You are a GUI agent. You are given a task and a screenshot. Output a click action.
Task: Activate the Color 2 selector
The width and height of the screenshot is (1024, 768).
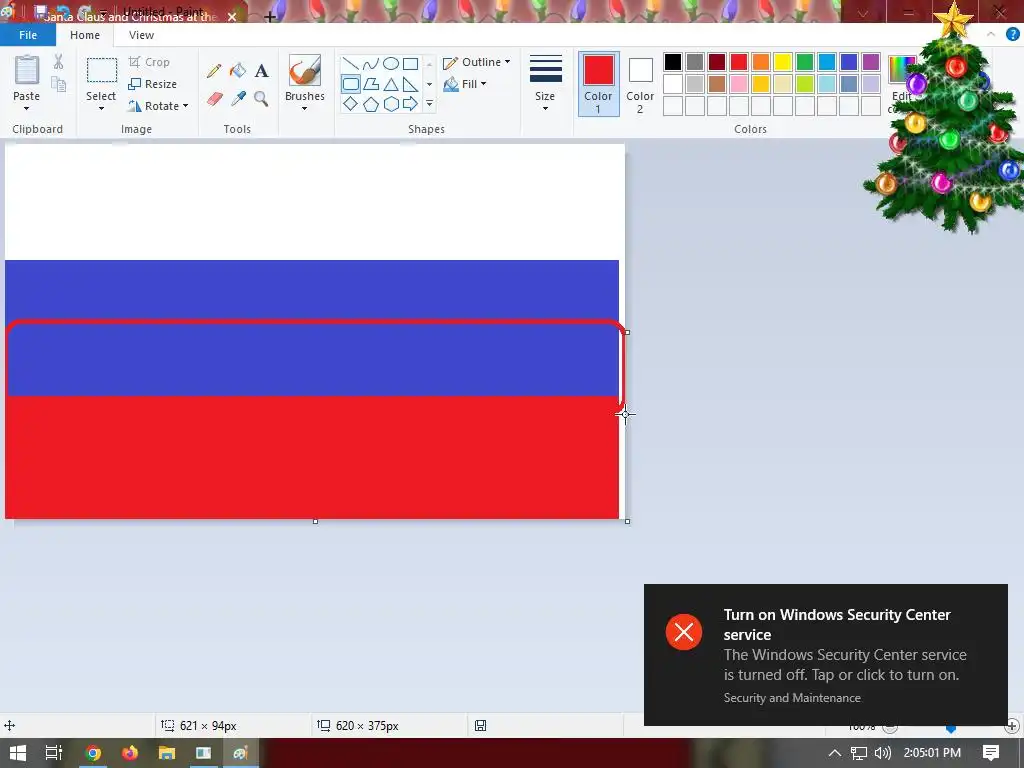pos(640,84)
